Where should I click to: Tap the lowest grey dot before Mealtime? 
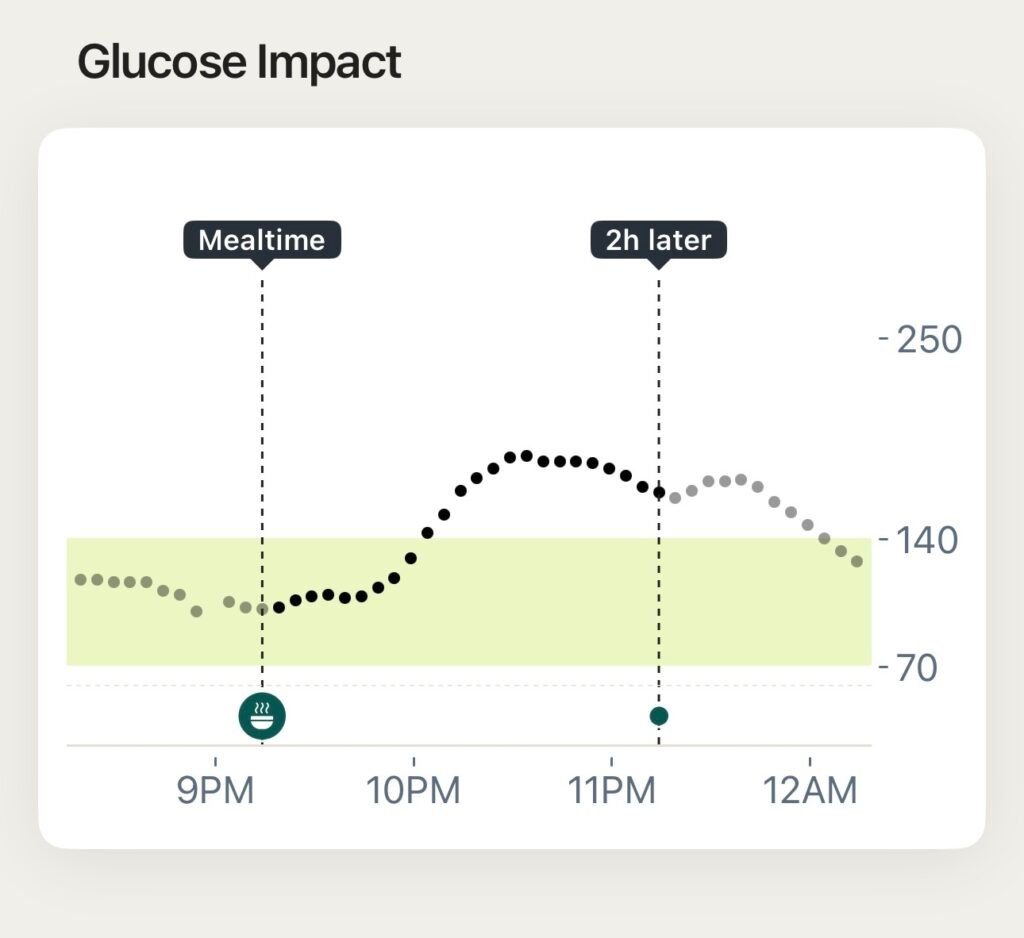coord(196,611)
